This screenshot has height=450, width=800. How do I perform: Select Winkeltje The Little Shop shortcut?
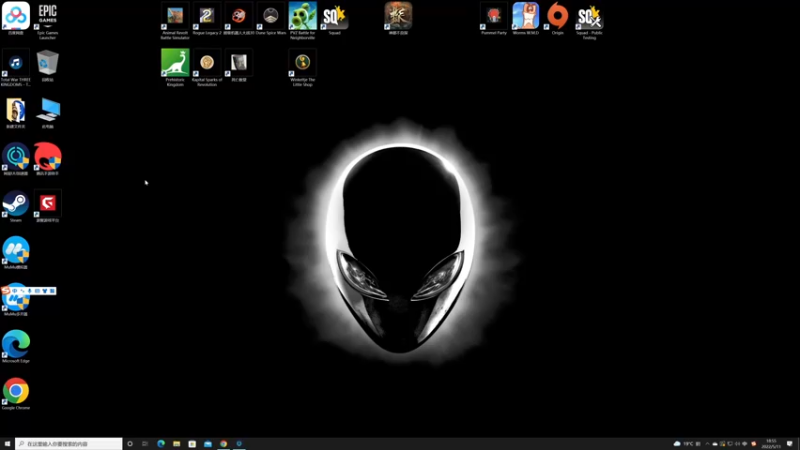point(303,67)
